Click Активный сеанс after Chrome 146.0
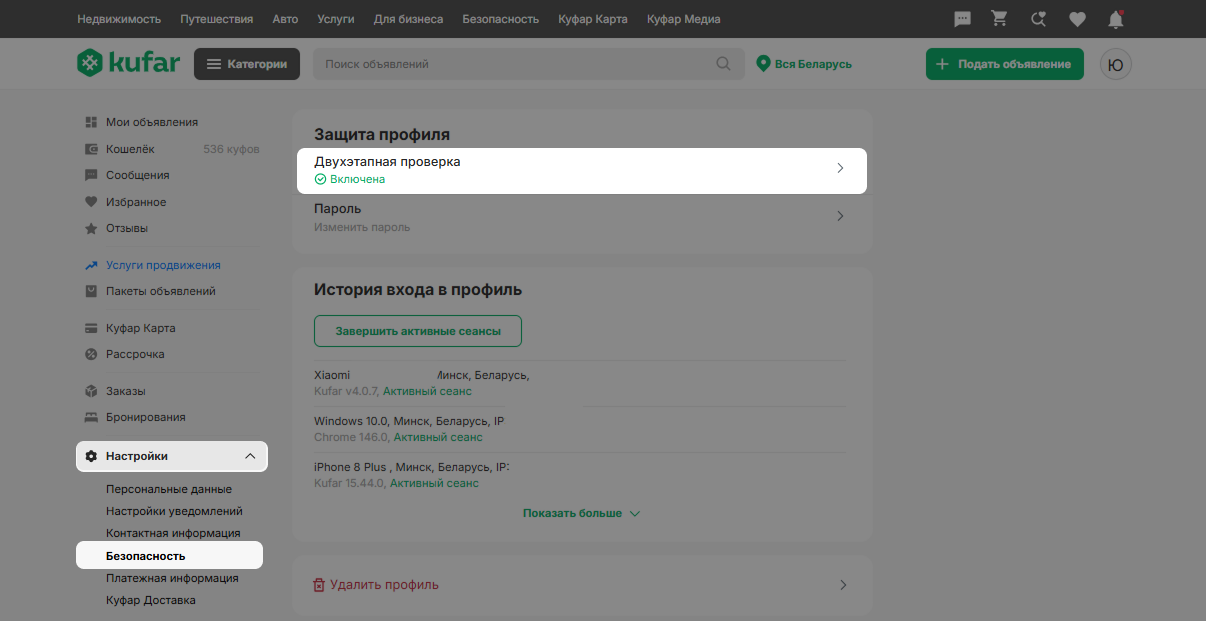The height and width of the screenshot is (621, 1206). coord(438,437)
